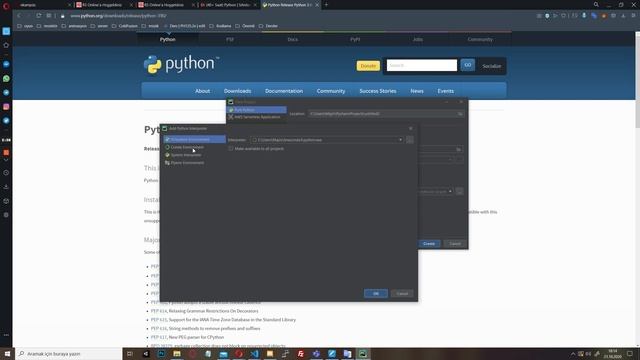Select System Interpreter in interpreter list
This screenshot has width=640, height=360.
186,155
